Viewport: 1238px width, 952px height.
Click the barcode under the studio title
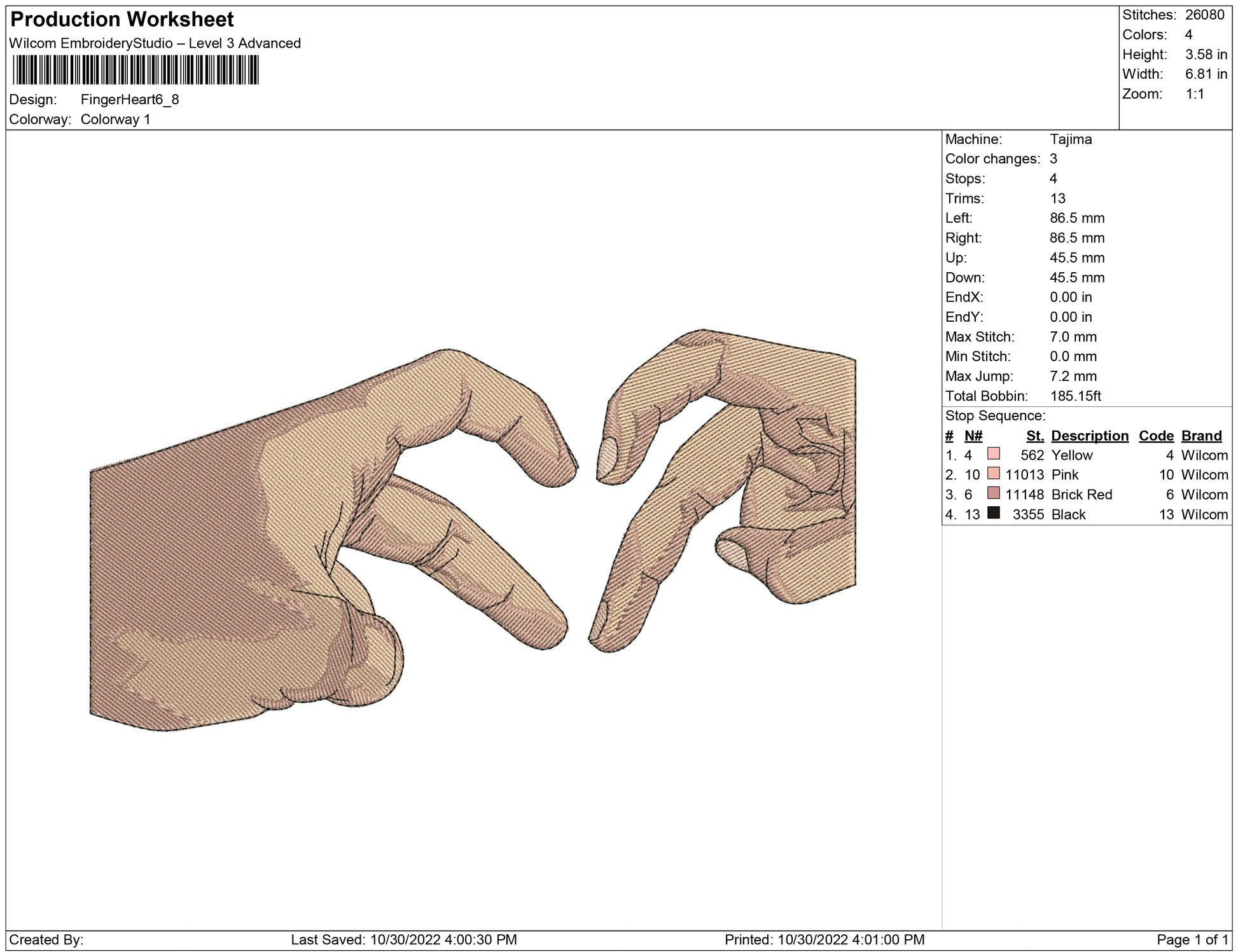135,70
